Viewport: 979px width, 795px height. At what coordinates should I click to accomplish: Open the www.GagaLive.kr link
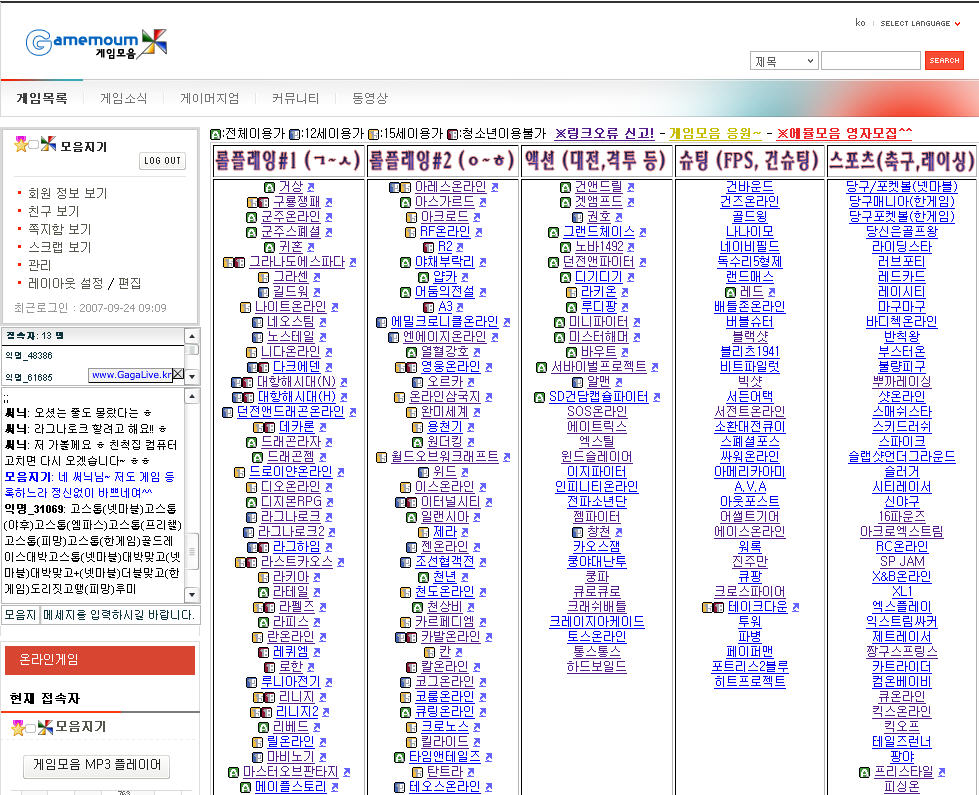pos(131,375)
